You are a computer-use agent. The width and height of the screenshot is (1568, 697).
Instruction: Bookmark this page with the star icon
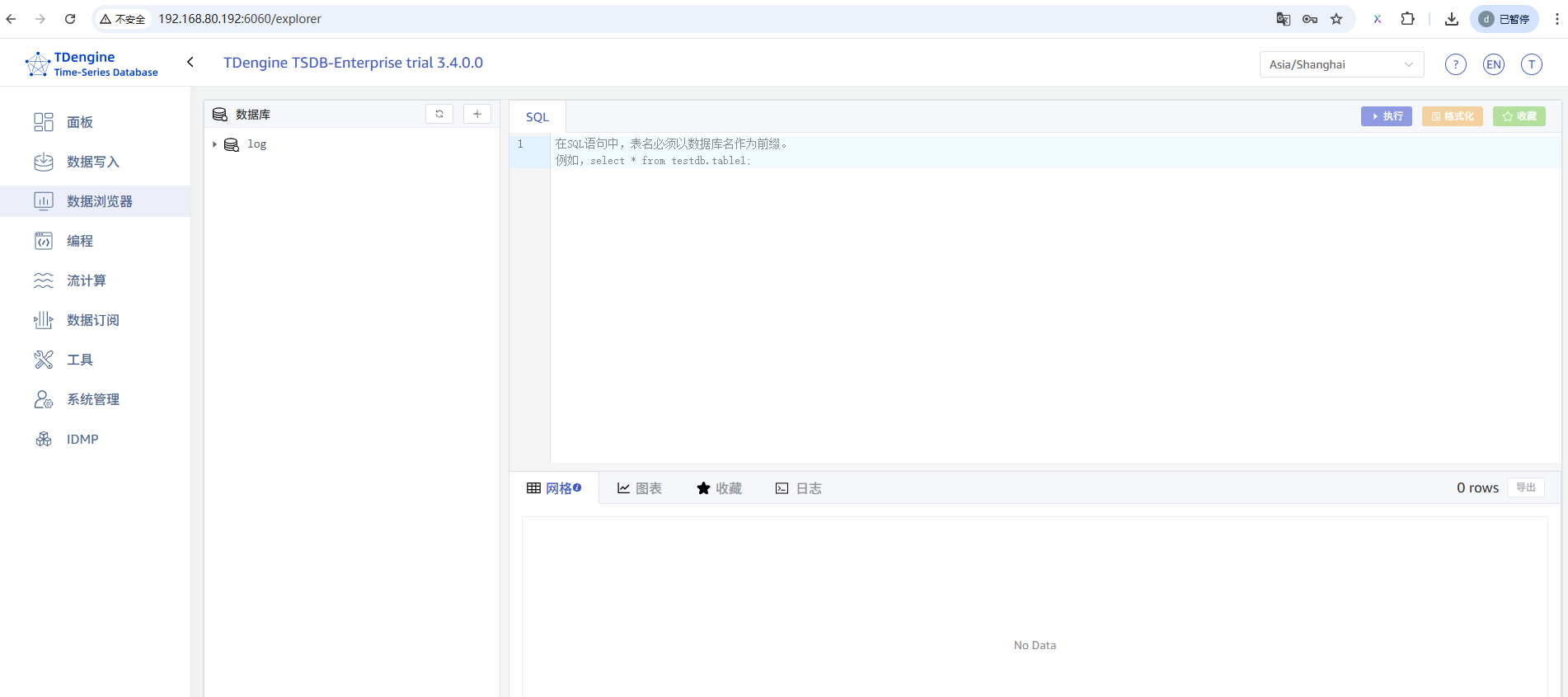[1336, 19]
